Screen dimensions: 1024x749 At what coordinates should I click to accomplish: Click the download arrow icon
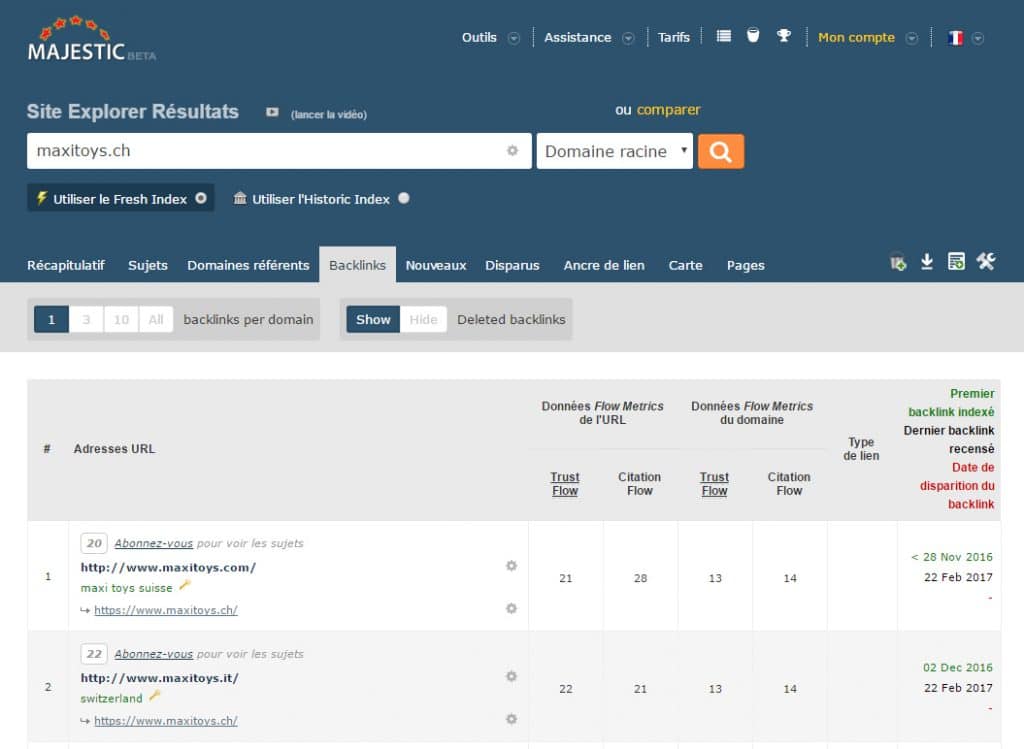[927, 262]
